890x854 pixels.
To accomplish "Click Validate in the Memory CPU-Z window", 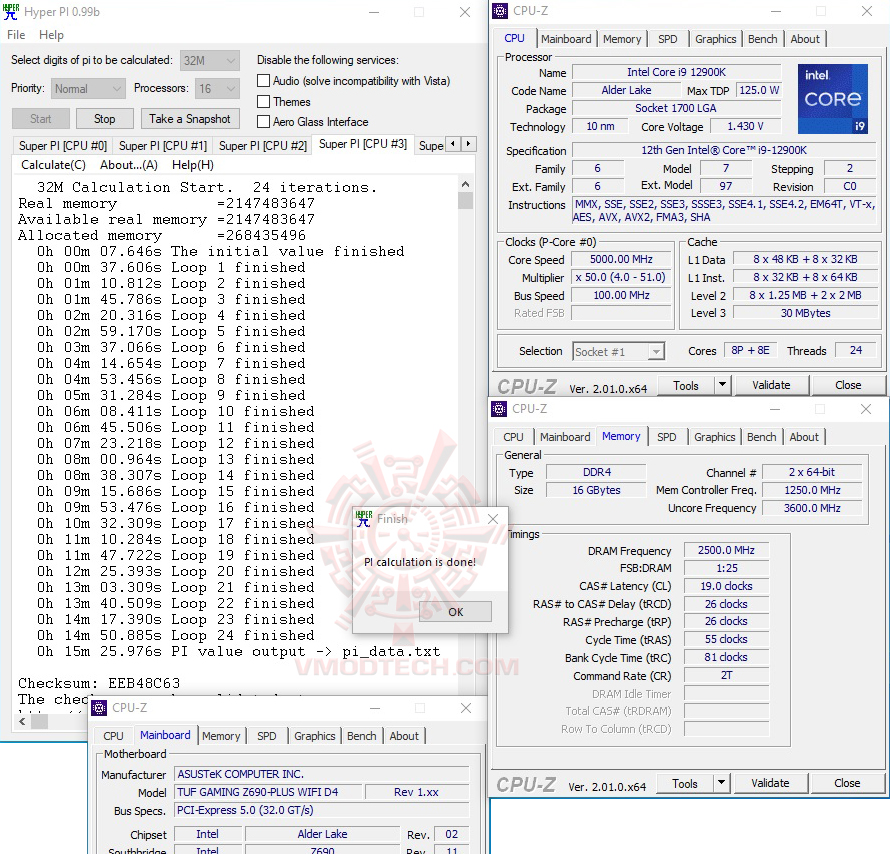I will tap(770, 783).
